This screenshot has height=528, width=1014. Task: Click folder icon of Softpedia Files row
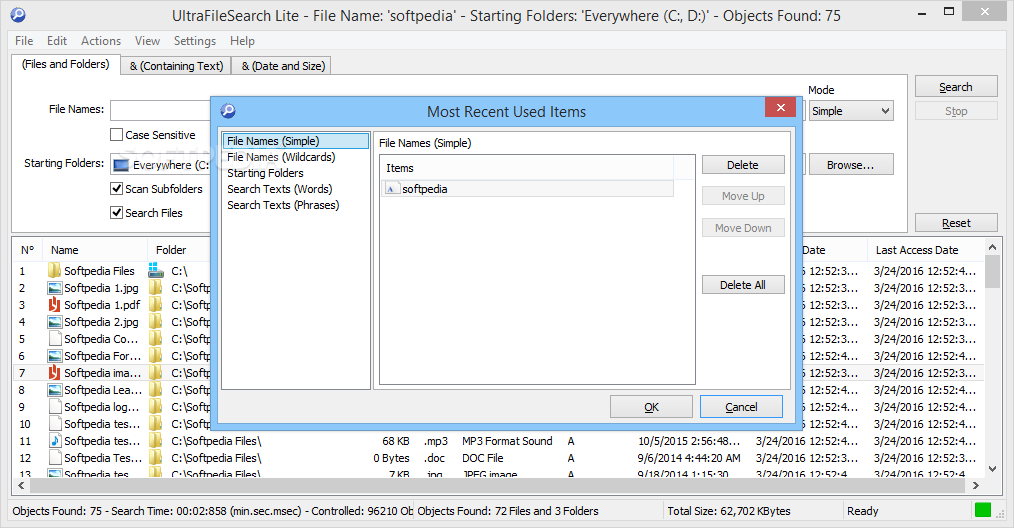pyautogui.click(x=54, y=270)
